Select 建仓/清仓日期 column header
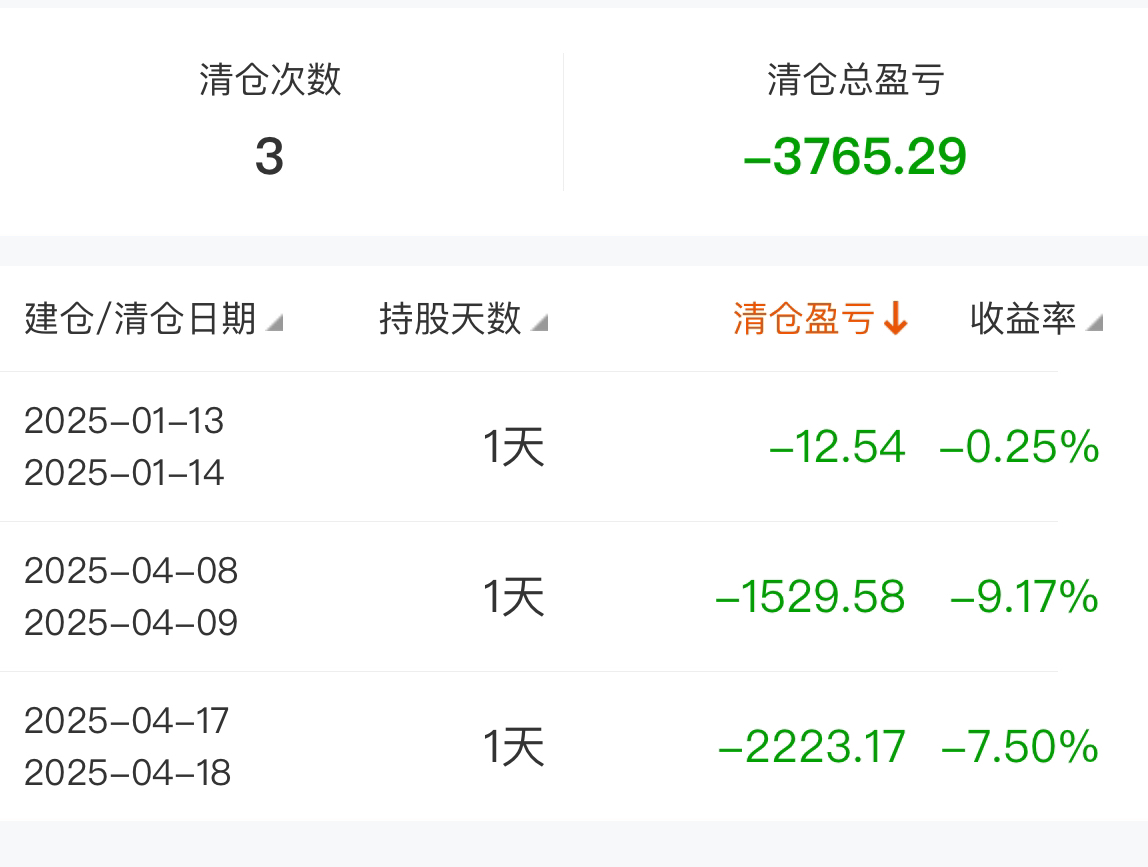This screenshot has height=867, width=1148. [141, 319]
